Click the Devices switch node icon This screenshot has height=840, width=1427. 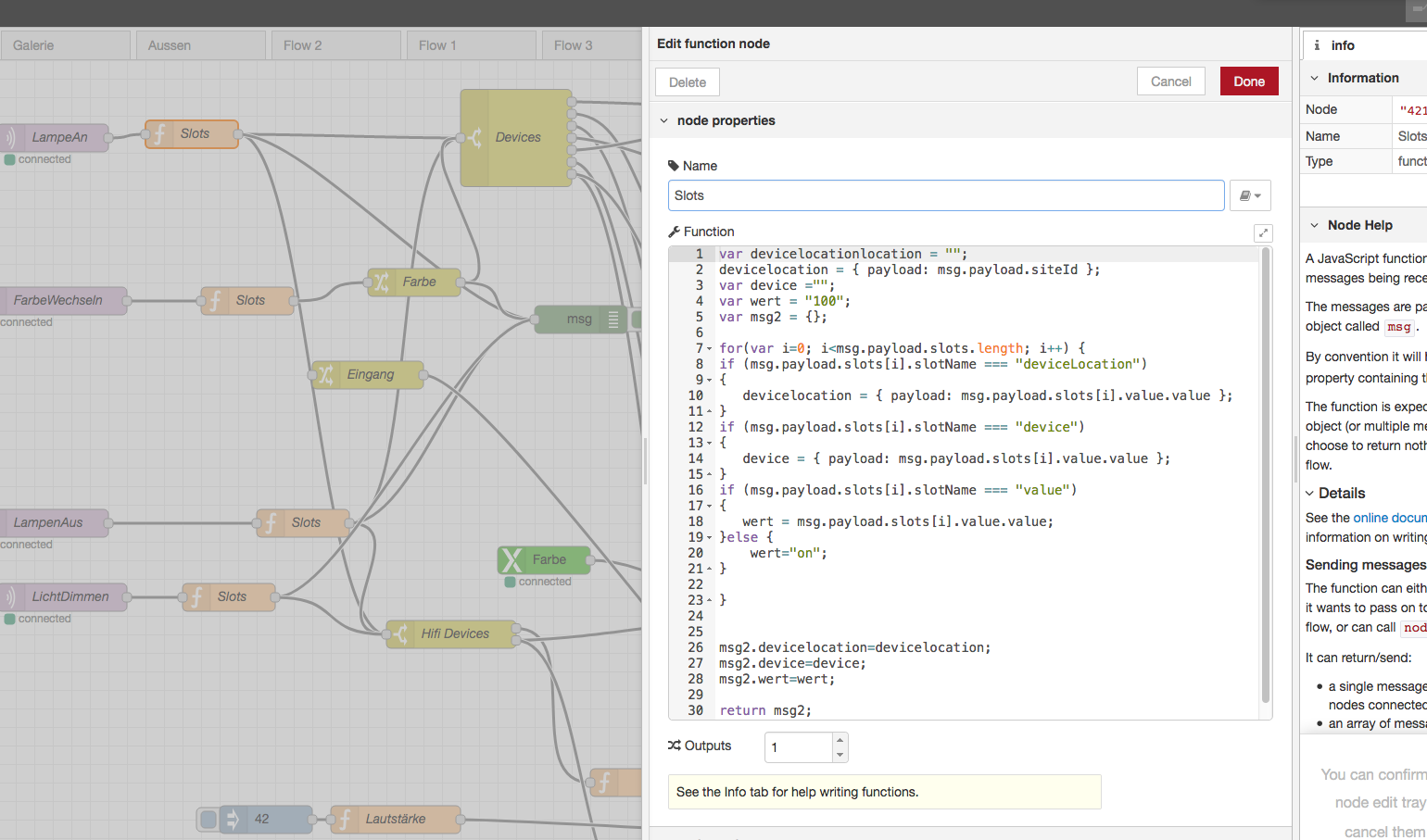coord(475,138)
